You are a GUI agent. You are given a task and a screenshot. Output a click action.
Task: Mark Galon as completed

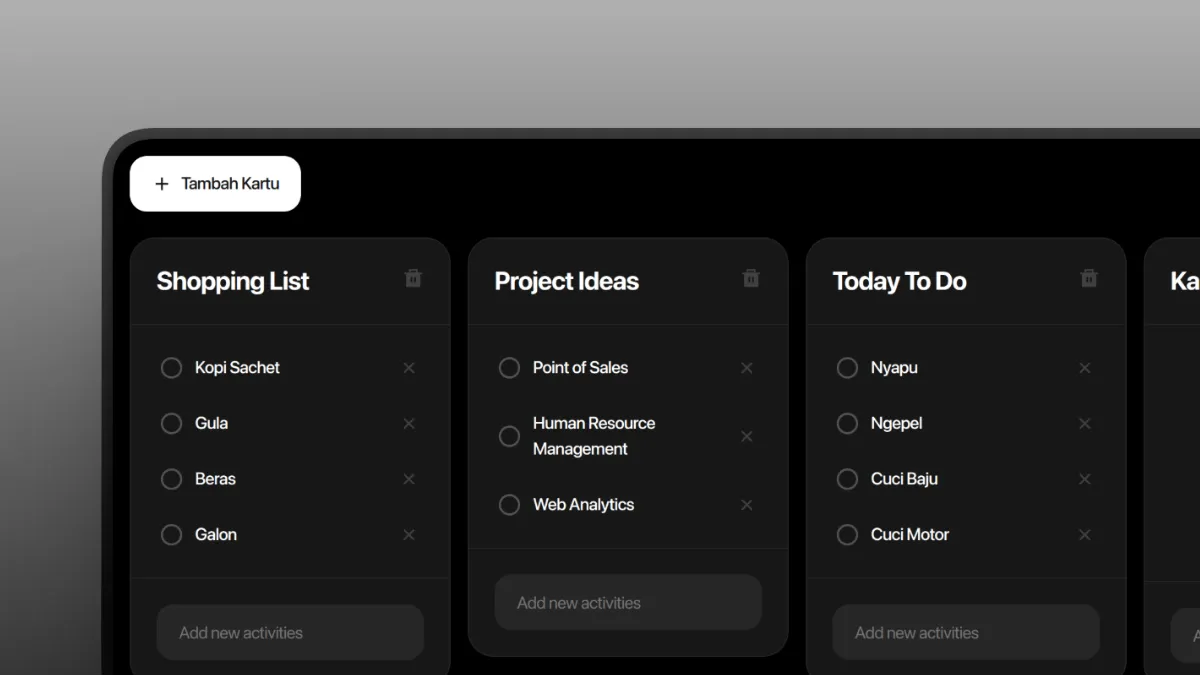(171, 535)
